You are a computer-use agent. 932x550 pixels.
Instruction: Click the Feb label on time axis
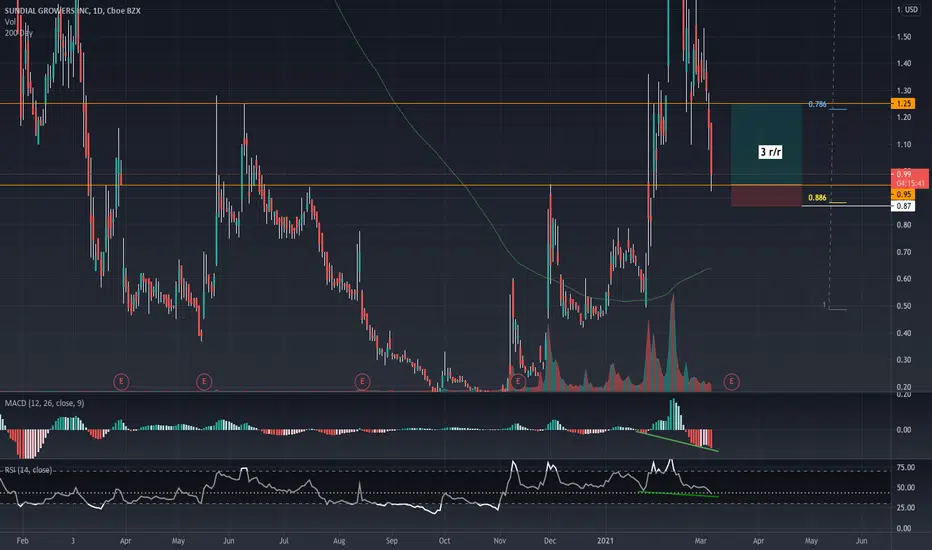coord(23,540)
